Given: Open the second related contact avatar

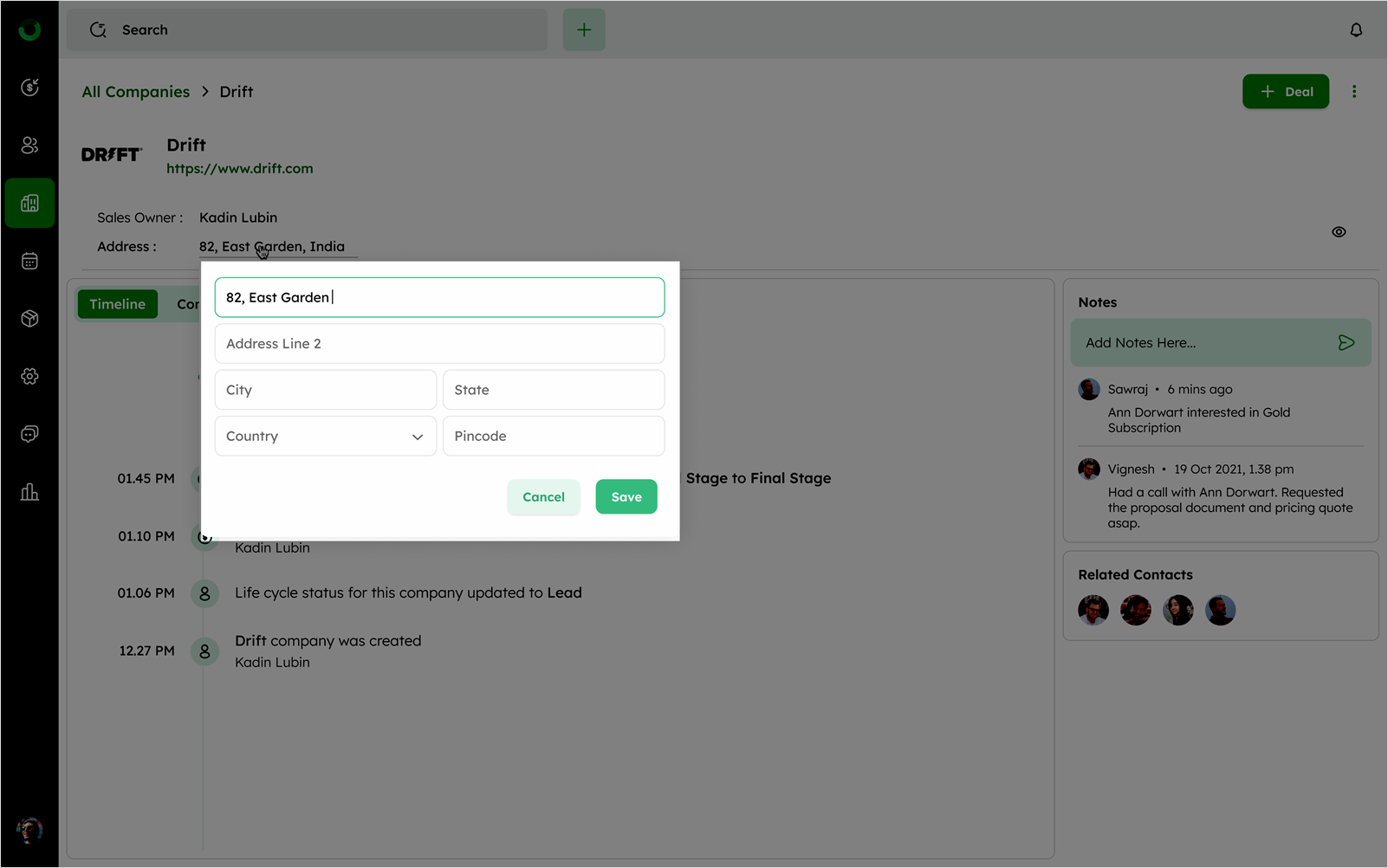Looking at the screenshot, I should (x=1136, y=610).
